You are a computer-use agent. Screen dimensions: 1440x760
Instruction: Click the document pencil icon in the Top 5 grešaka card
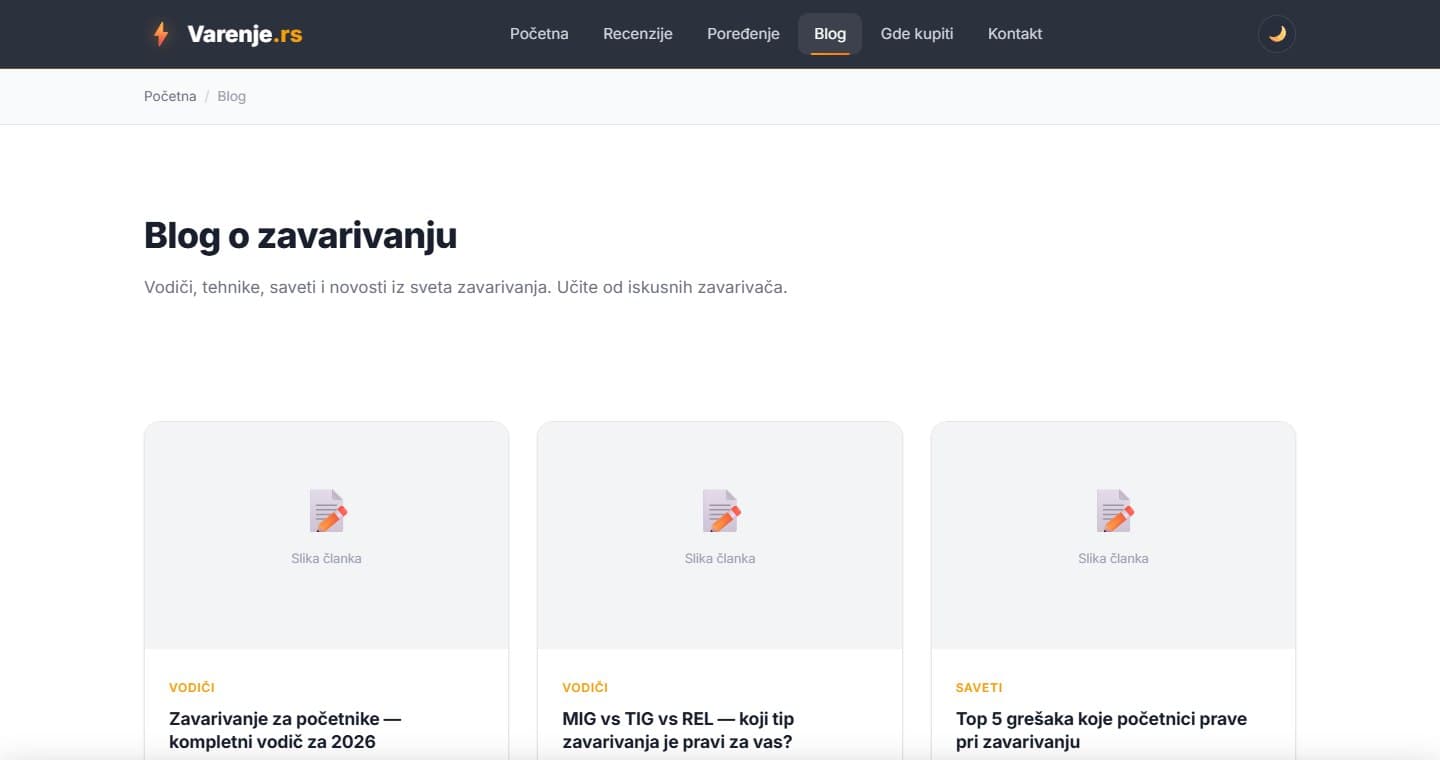click(1114, 511)
